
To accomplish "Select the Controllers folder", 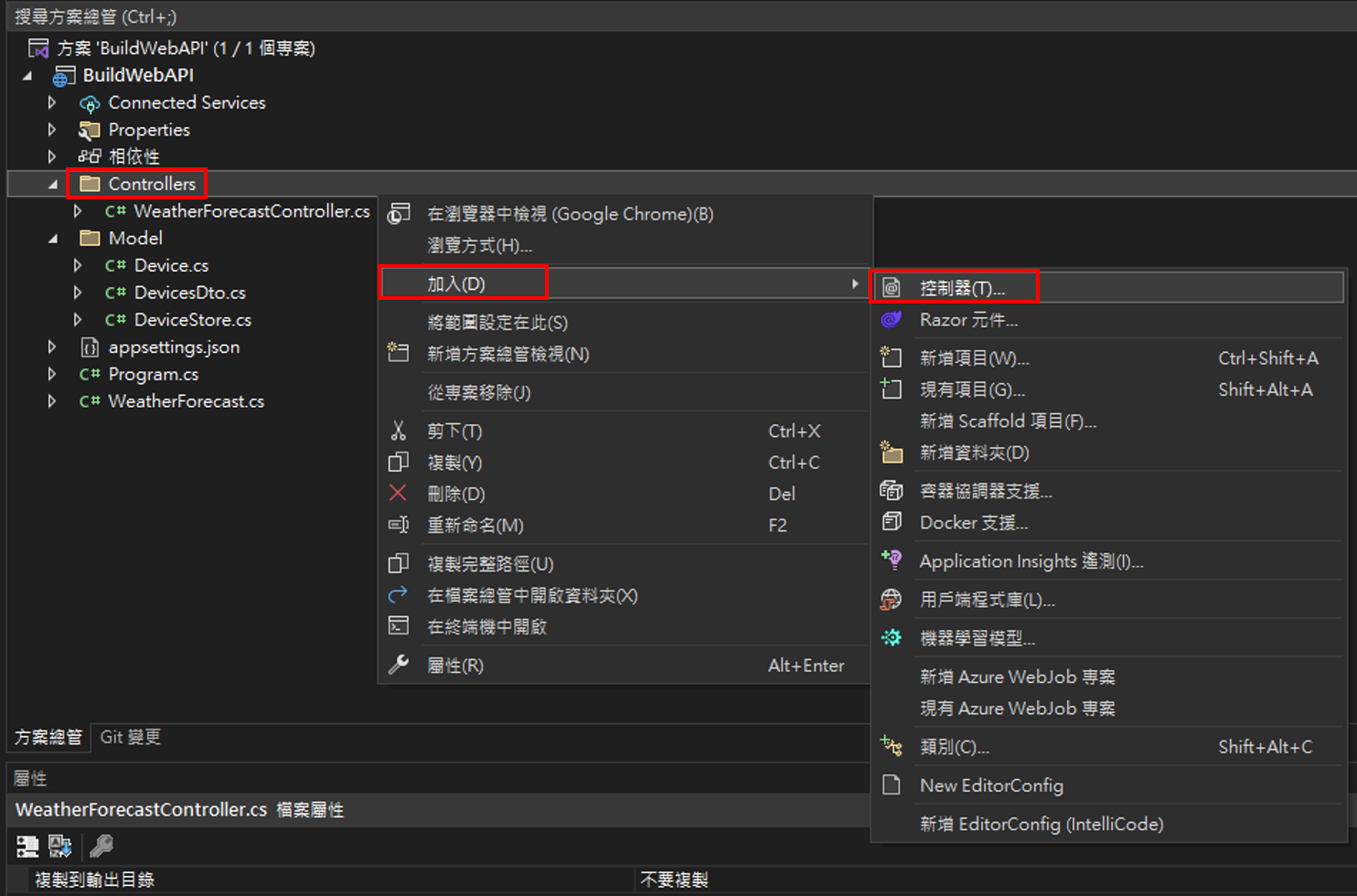I will point(152,184).
